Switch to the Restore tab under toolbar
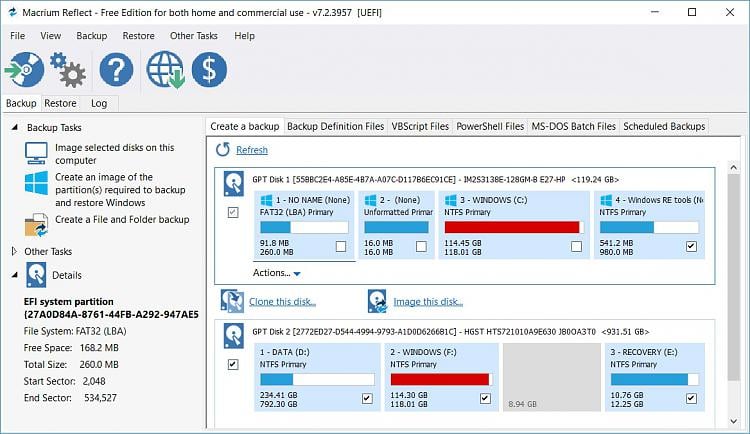 60,103
